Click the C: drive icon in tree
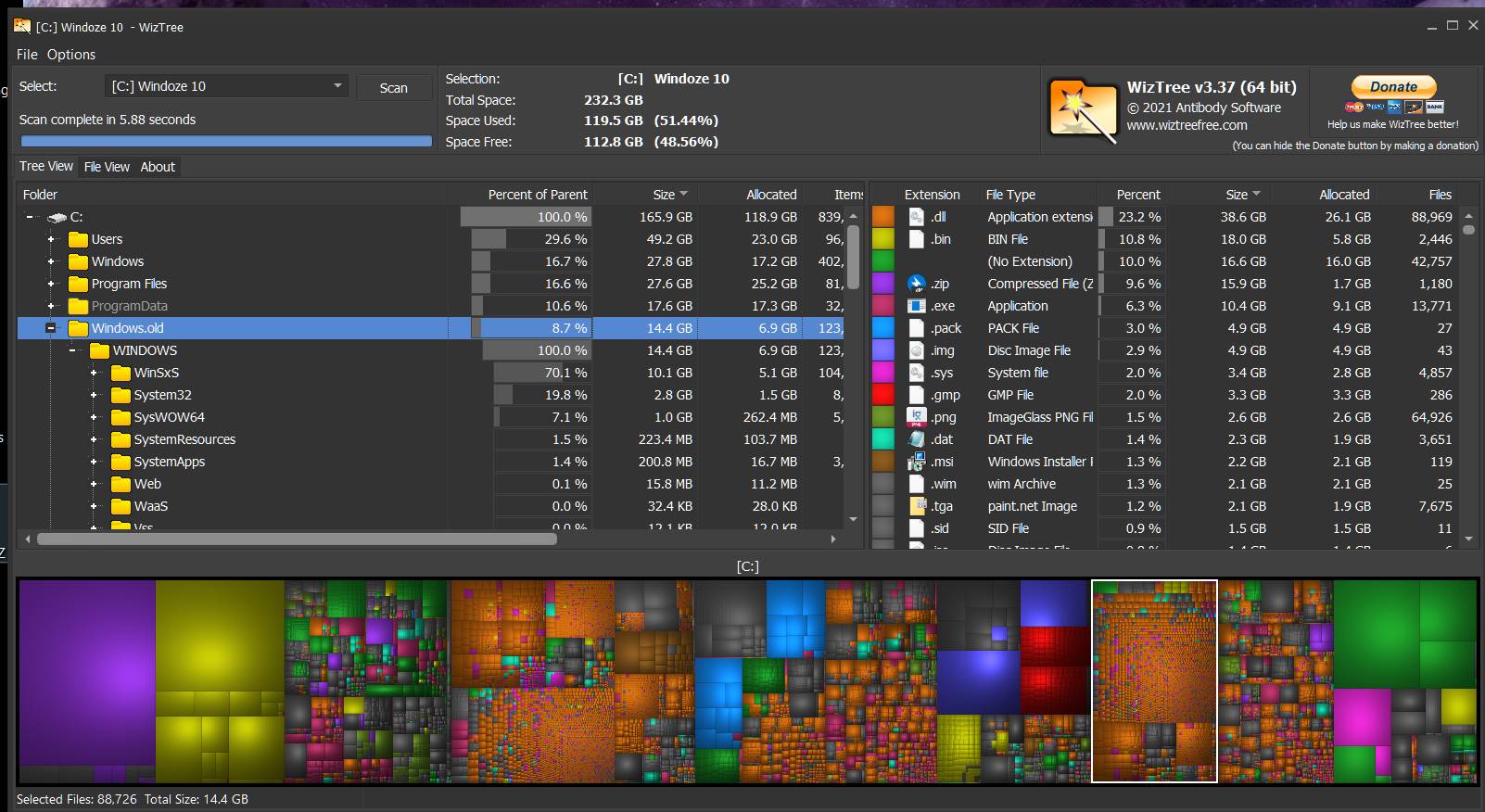Screen dimensions: 1485x812 click(57, 217)
